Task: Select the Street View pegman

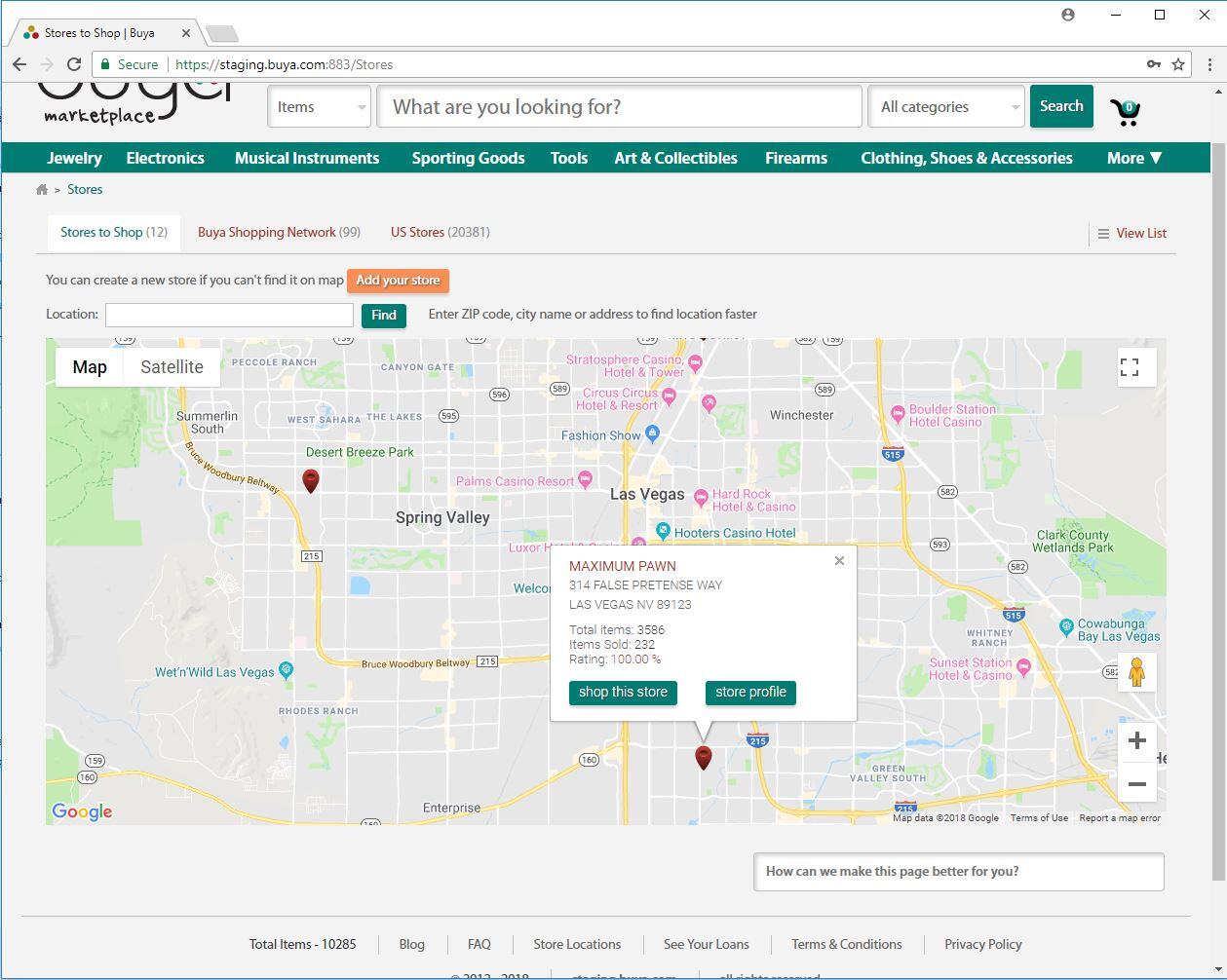Action: coord(1136,672)
